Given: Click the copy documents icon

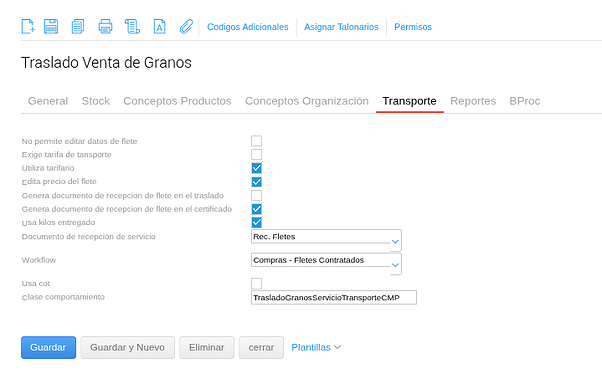Looking at the screenshot, I should (x=78, y=26).
